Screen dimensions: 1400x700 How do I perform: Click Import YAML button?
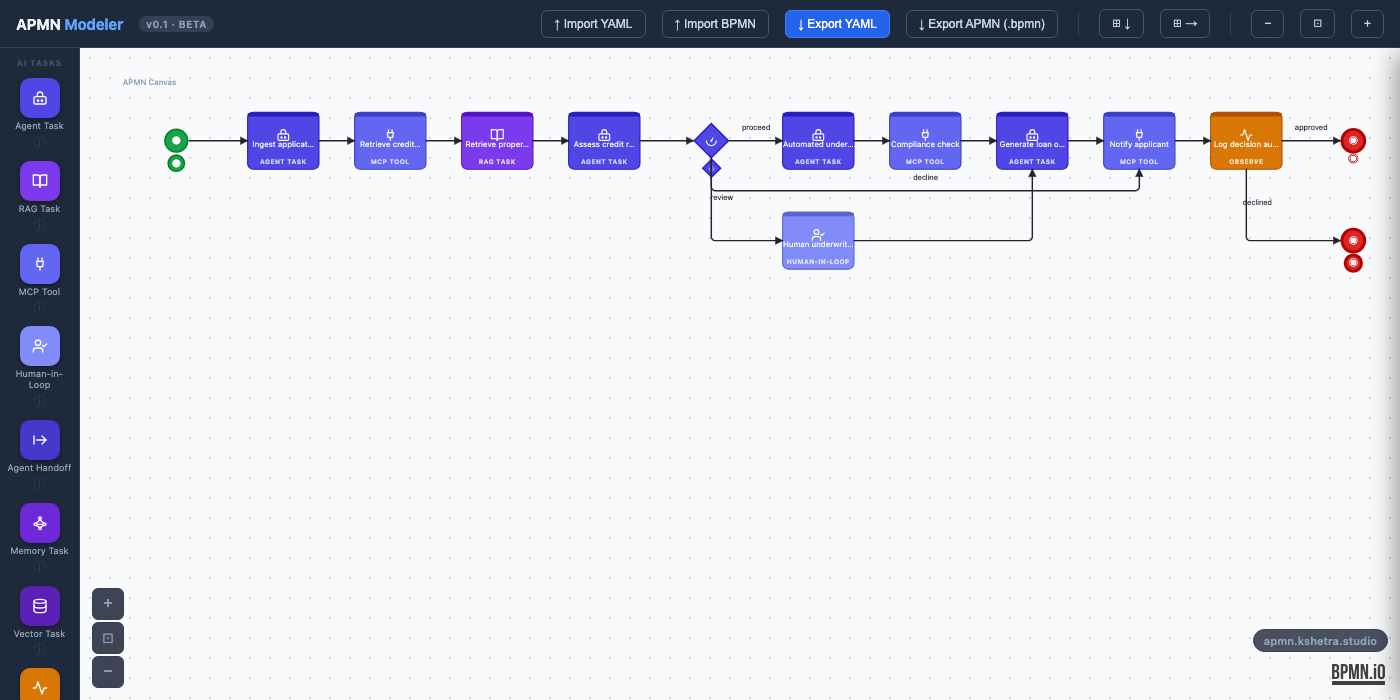593,24
